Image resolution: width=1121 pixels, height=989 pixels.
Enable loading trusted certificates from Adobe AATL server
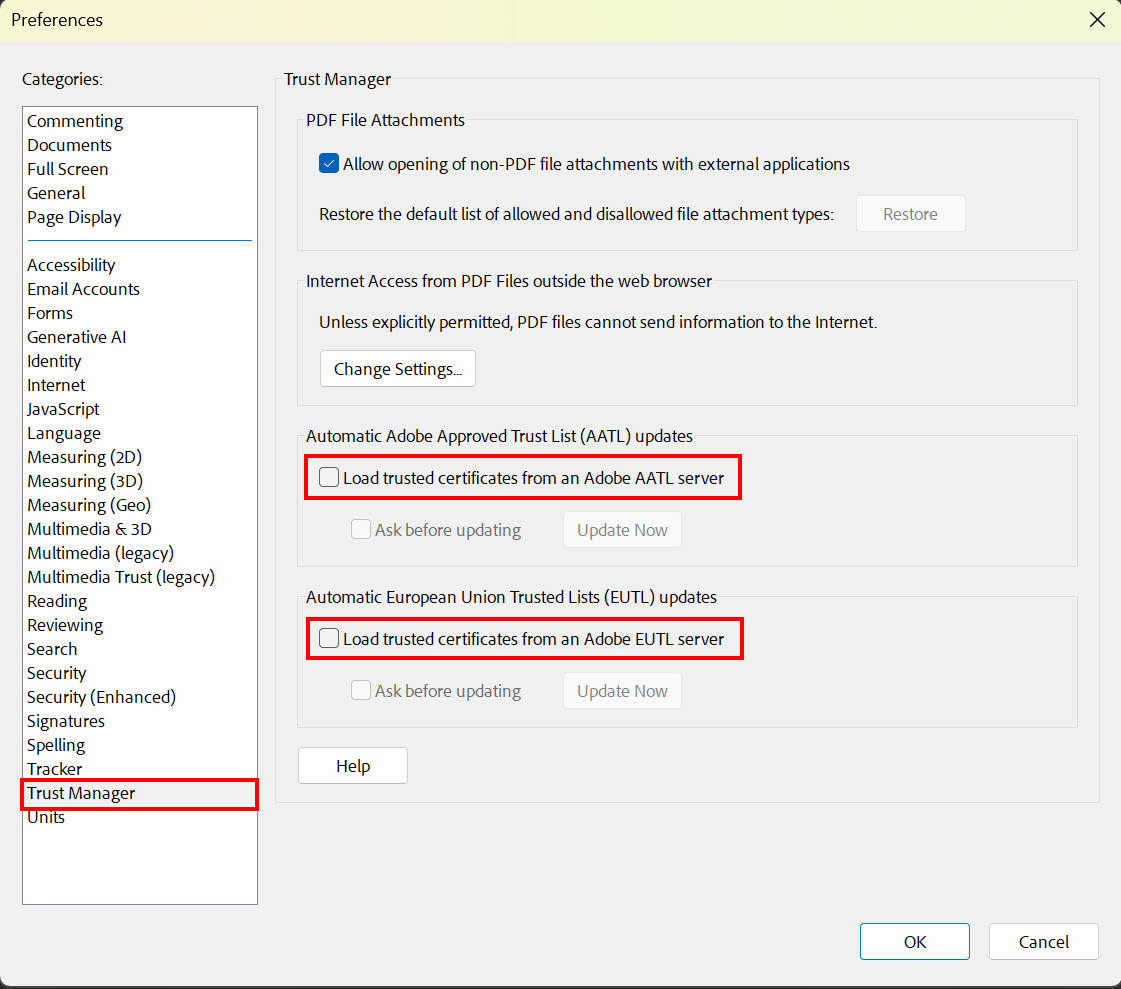pos(329,477)
